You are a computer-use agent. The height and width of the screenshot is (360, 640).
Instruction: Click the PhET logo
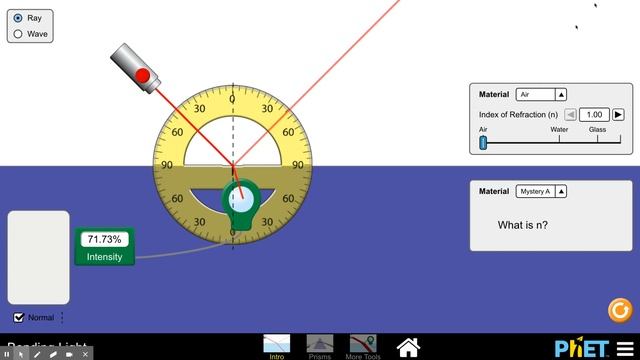coord(582,348)
